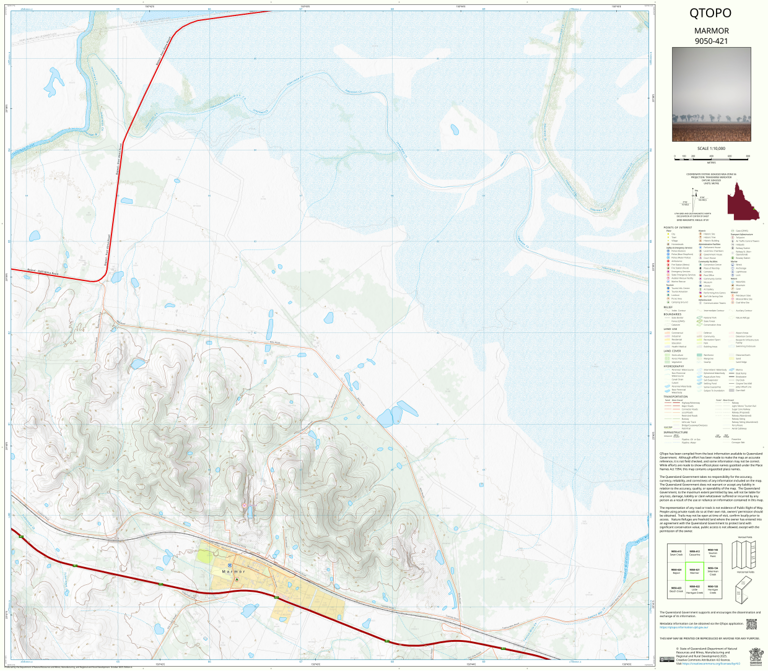Click the SCALE 1:10,000 label
The height and width of the screenshot is (671, 768).
(711, 148)
